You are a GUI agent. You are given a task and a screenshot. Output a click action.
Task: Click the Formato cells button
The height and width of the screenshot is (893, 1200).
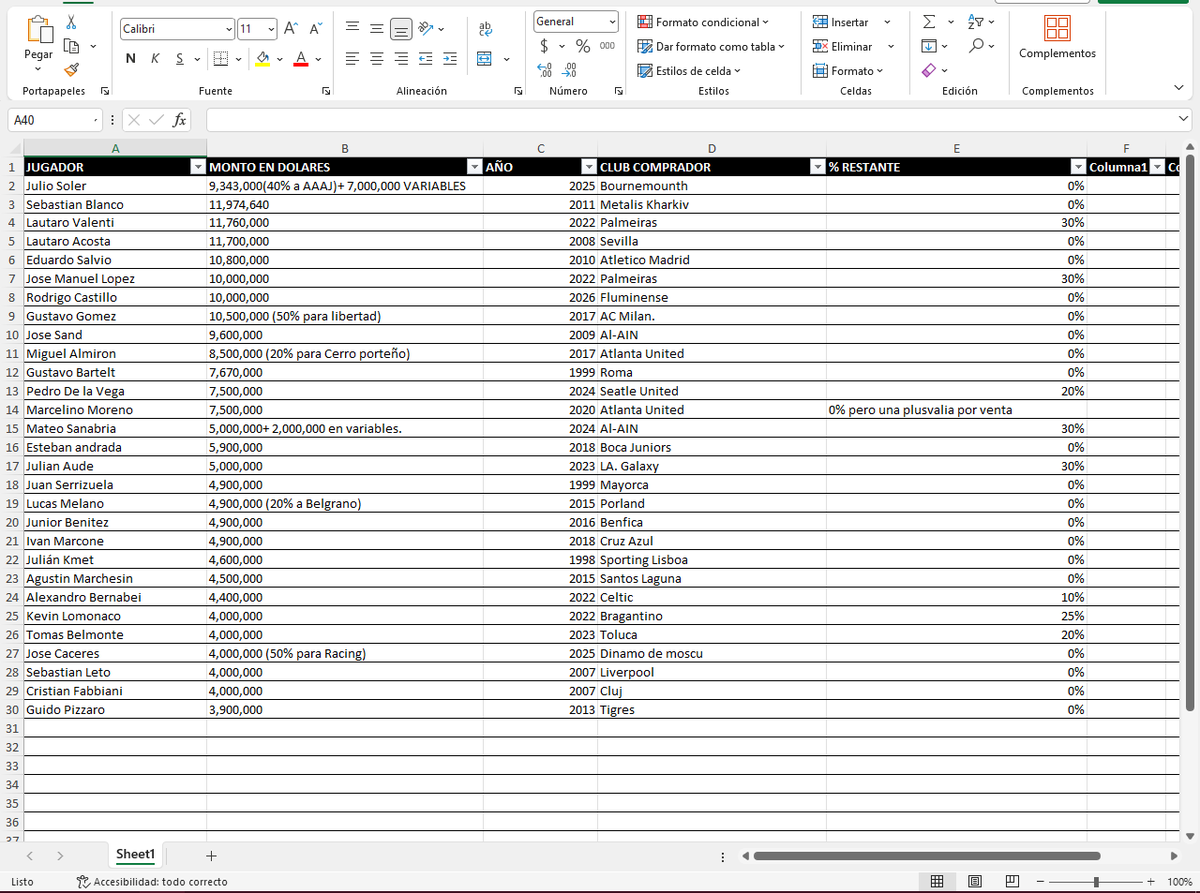point(847,71)
